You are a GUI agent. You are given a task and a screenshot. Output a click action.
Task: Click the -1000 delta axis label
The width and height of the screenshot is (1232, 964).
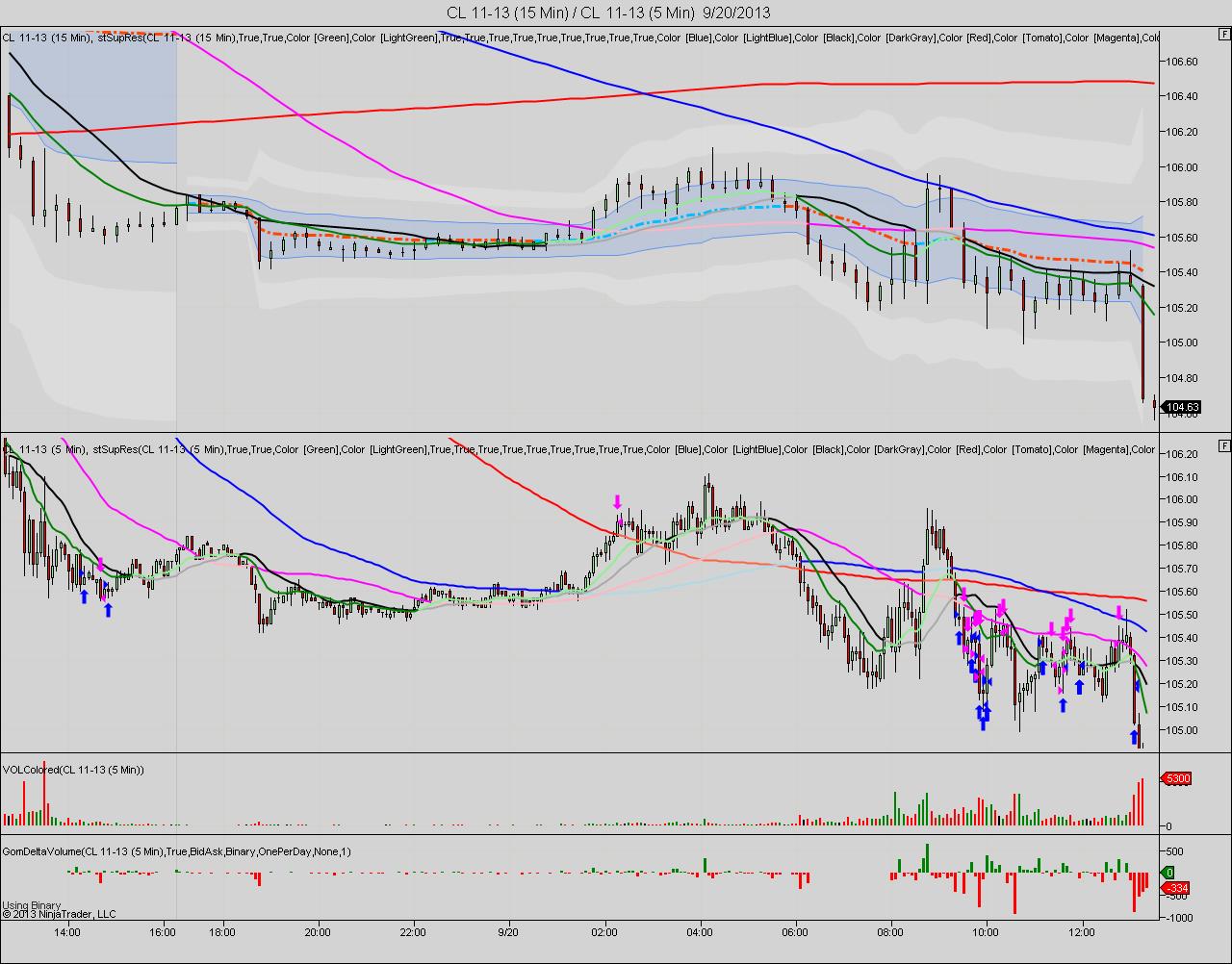tap(1179, 918)
